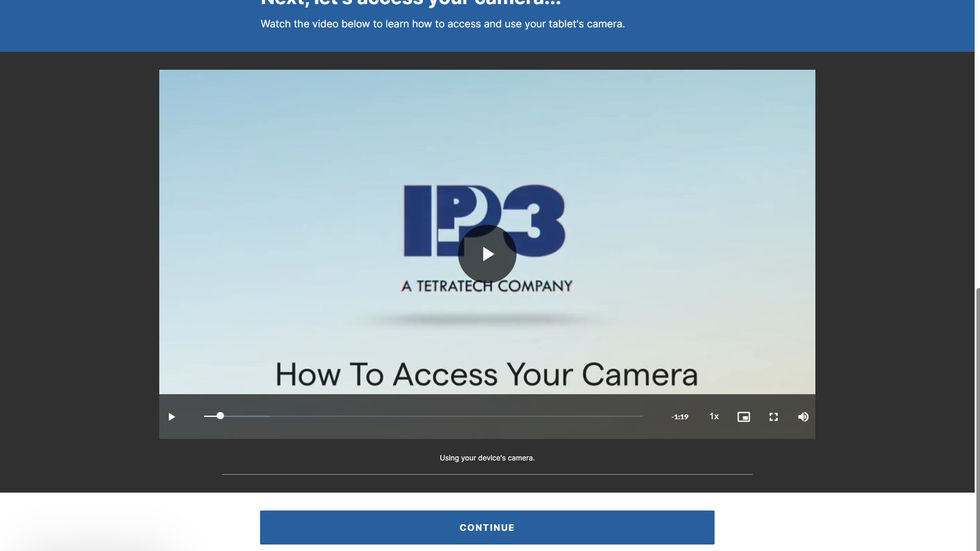Start playback with the small play icon in control bar
Image resolution: width=980 pixels, height=551 pixels.
point(171,417)
